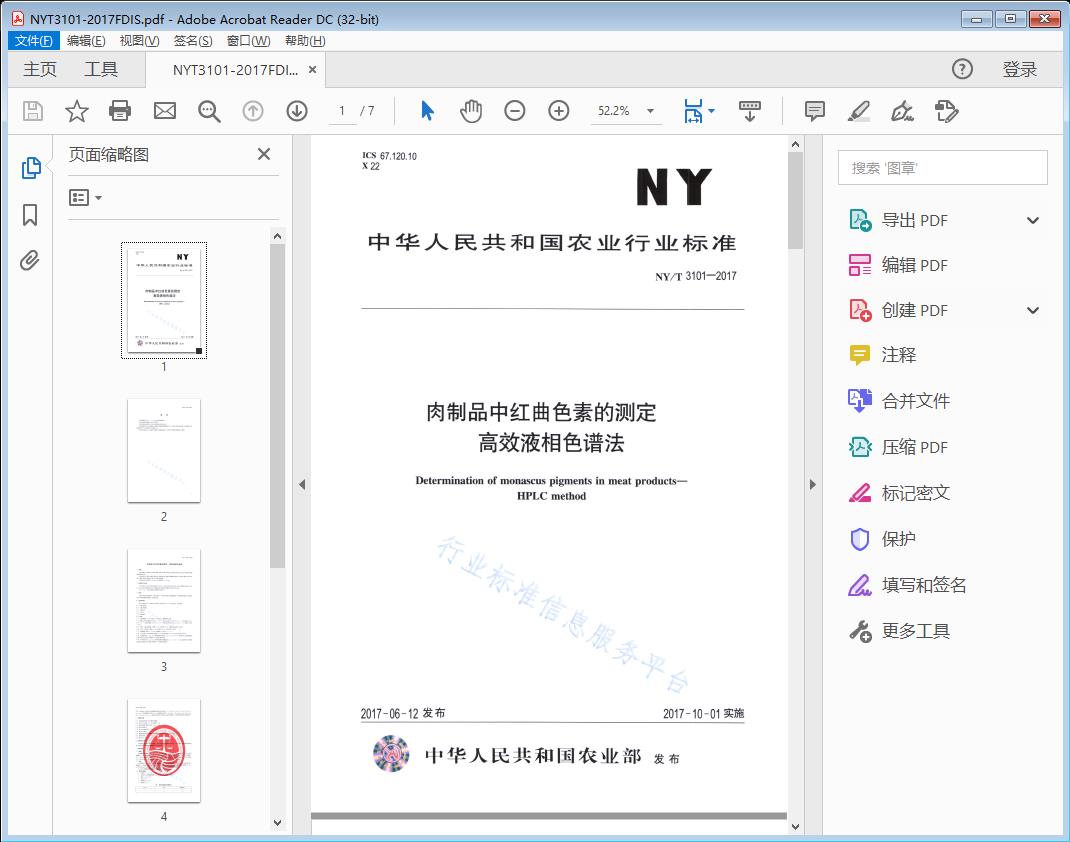The width and height of the screenshot is (1070, 842).
Task: Expand the 导出 PDF section chevron
Action: pyautogui.click(x=1033, y=221)
